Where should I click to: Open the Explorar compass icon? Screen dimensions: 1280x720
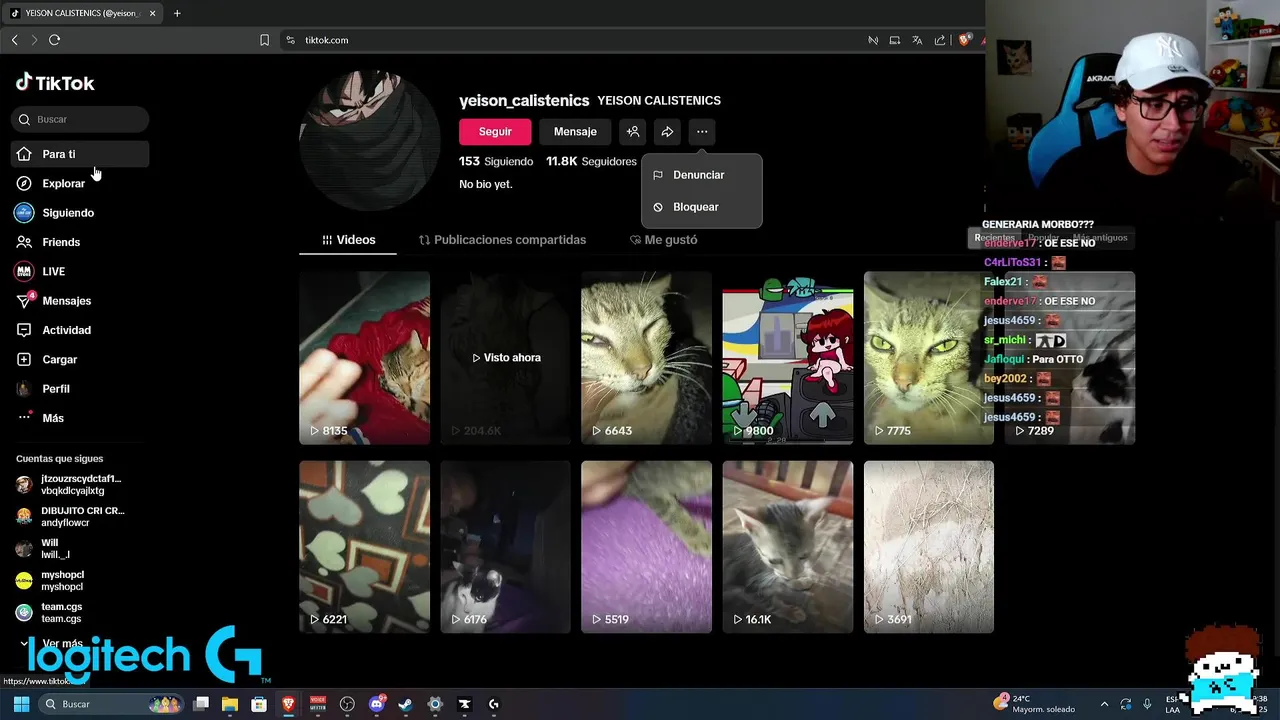point(24,183)
